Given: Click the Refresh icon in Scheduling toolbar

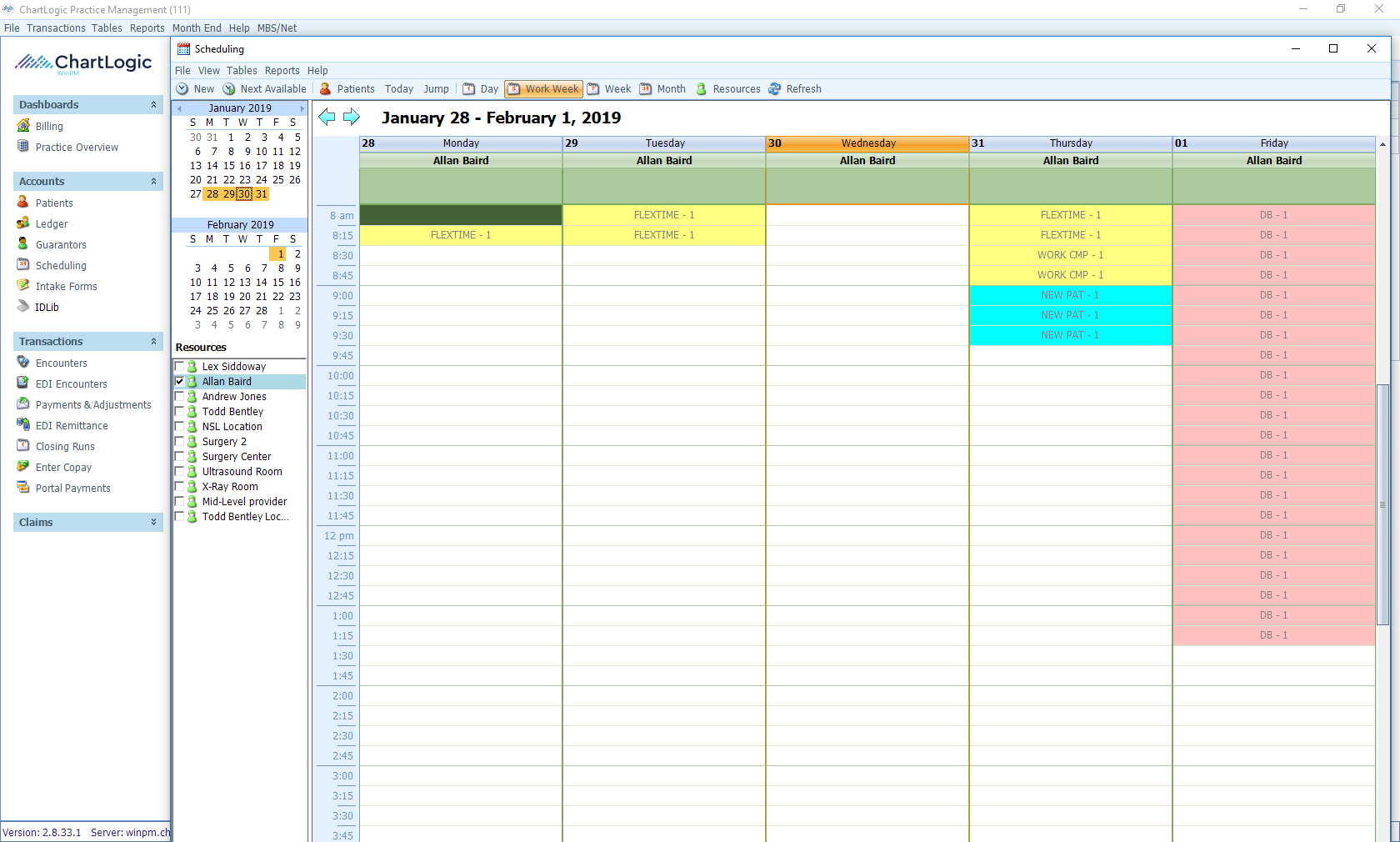Looking at the screenshot, I should [775, 89].
